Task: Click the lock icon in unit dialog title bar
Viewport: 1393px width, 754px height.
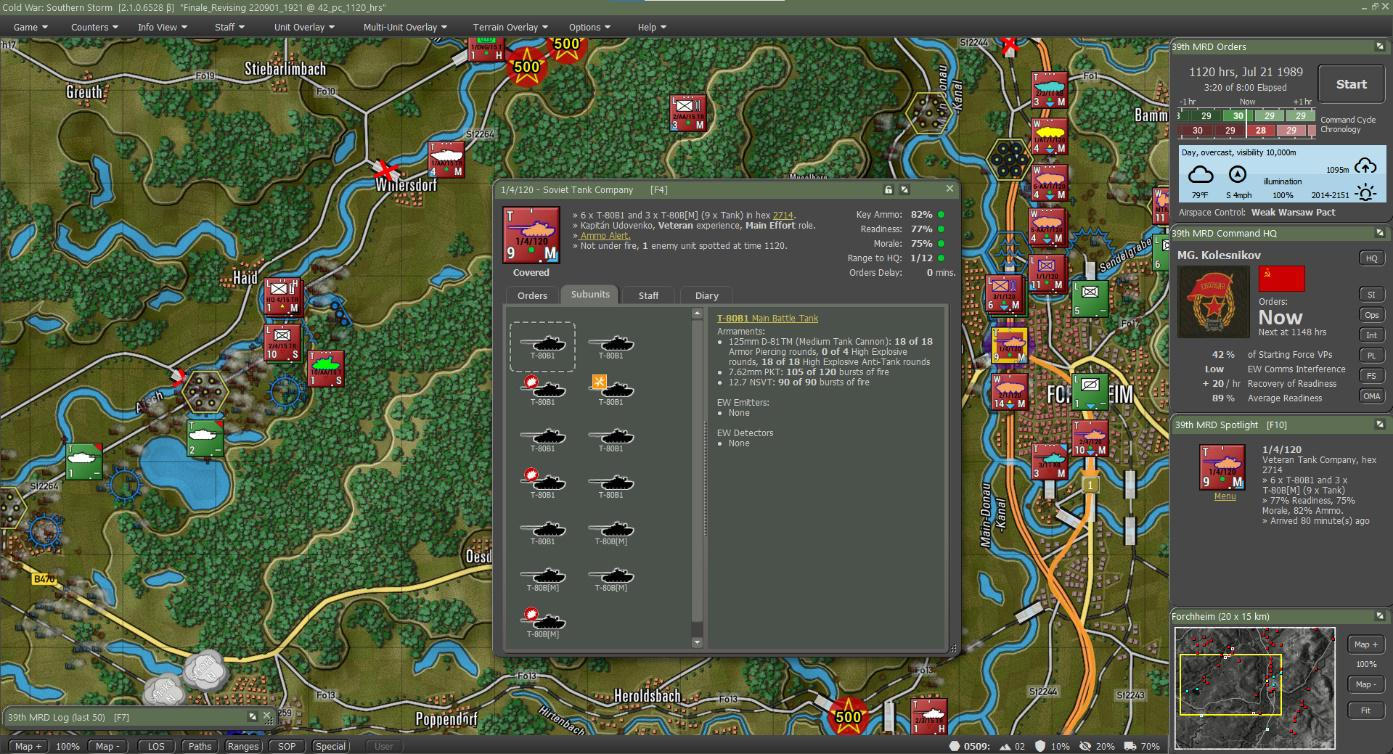Action: 888,189
